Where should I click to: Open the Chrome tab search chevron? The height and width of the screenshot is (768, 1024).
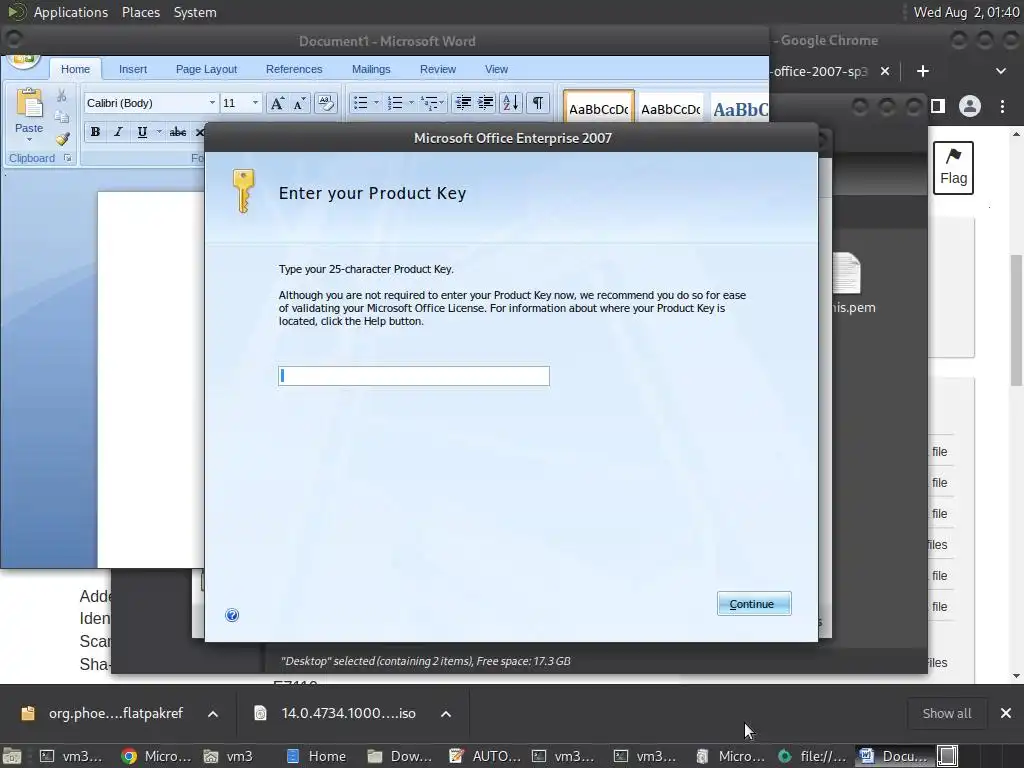(1000, 71)
